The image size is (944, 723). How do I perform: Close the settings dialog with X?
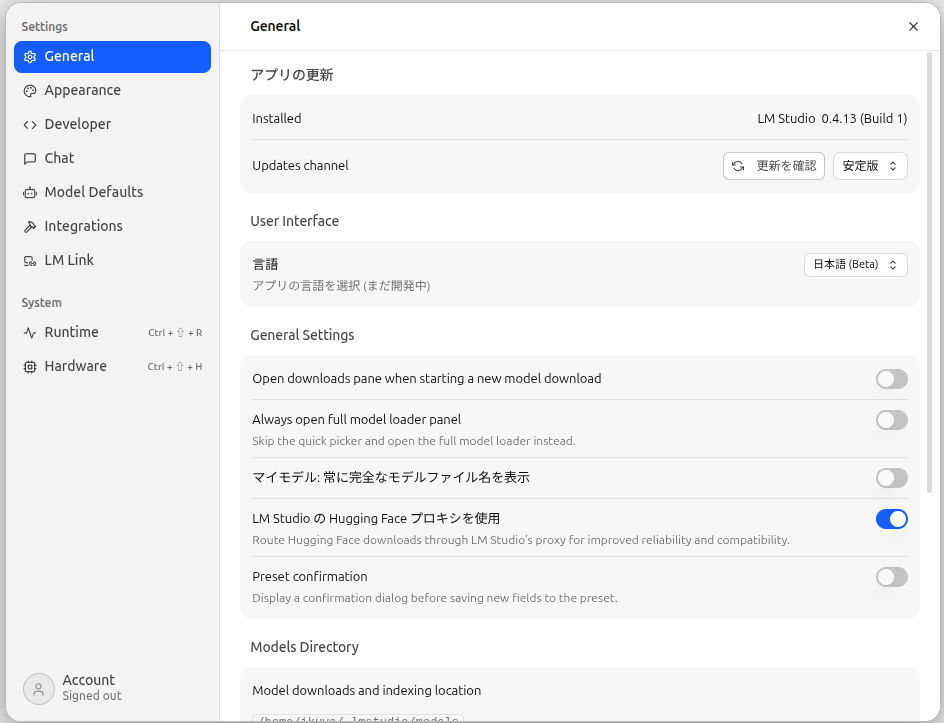[x=913, y=26]
